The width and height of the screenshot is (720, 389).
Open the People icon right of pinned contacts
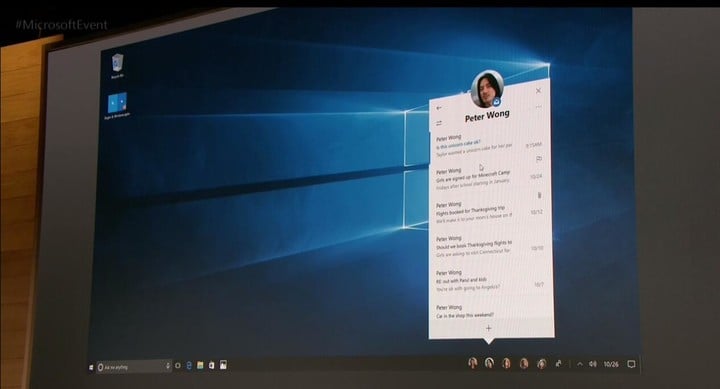point(559,364)
